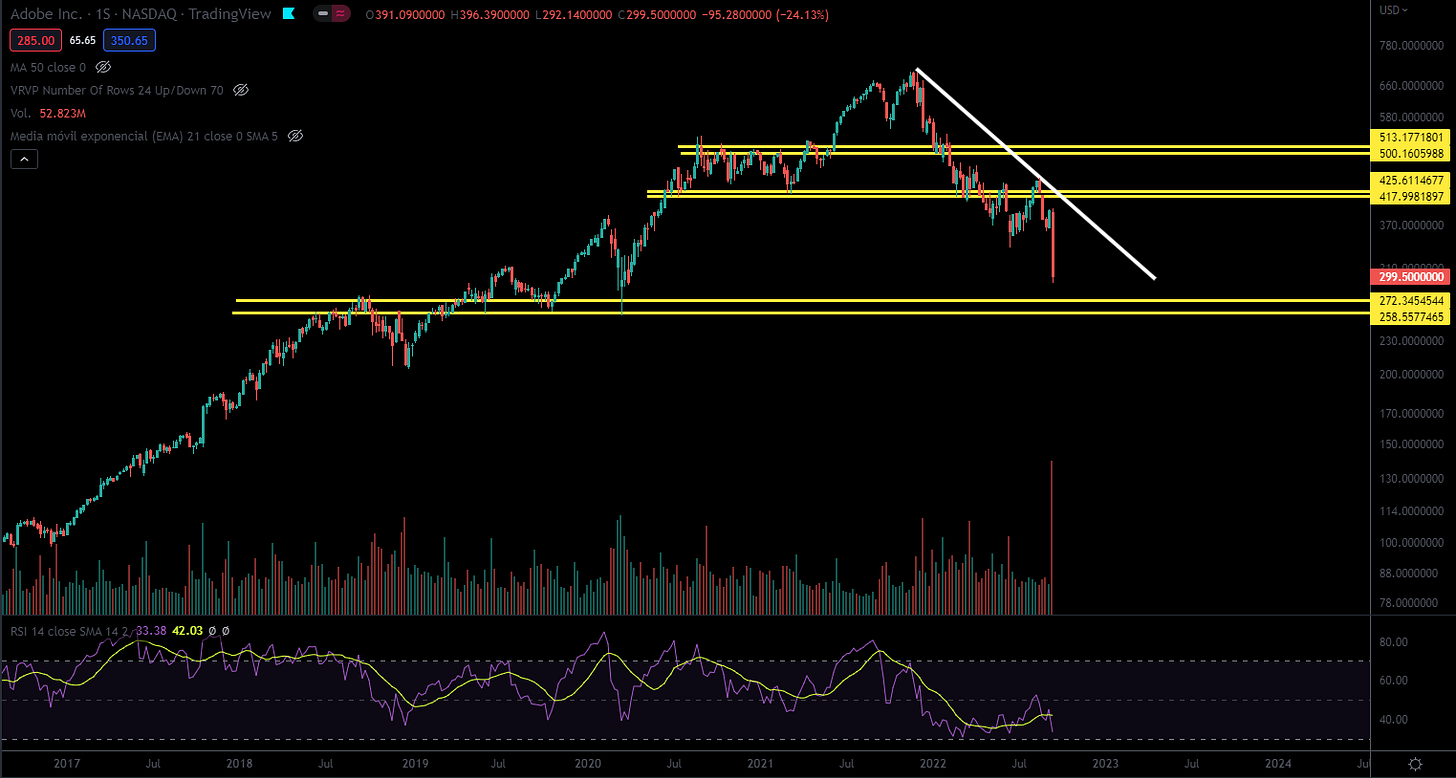This screenshot has height=778, width=1456.
Task: Click the 513.1771801 price level label
Action: (1411, 137)
